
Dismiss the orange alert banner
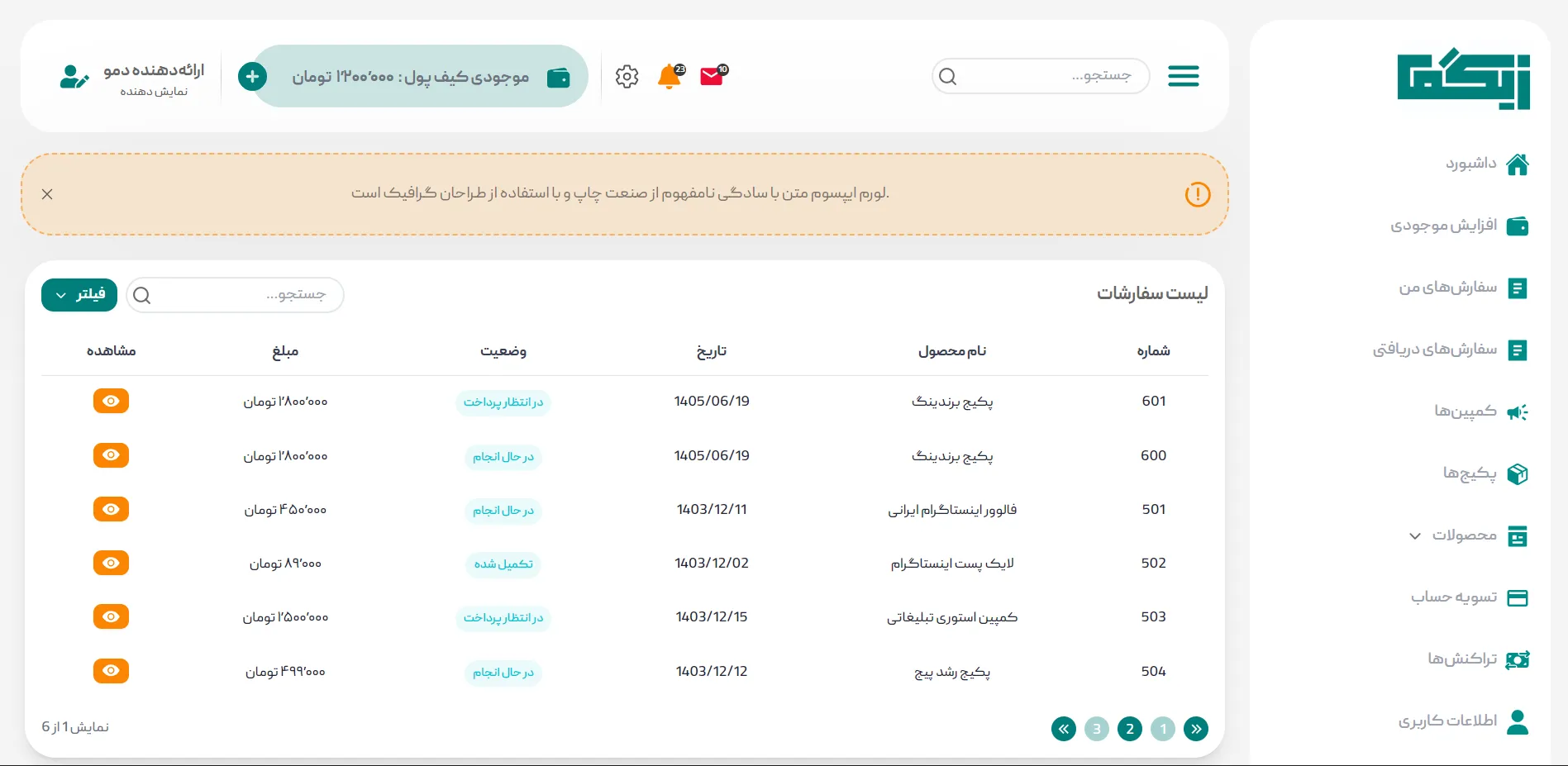click(47, 194)
